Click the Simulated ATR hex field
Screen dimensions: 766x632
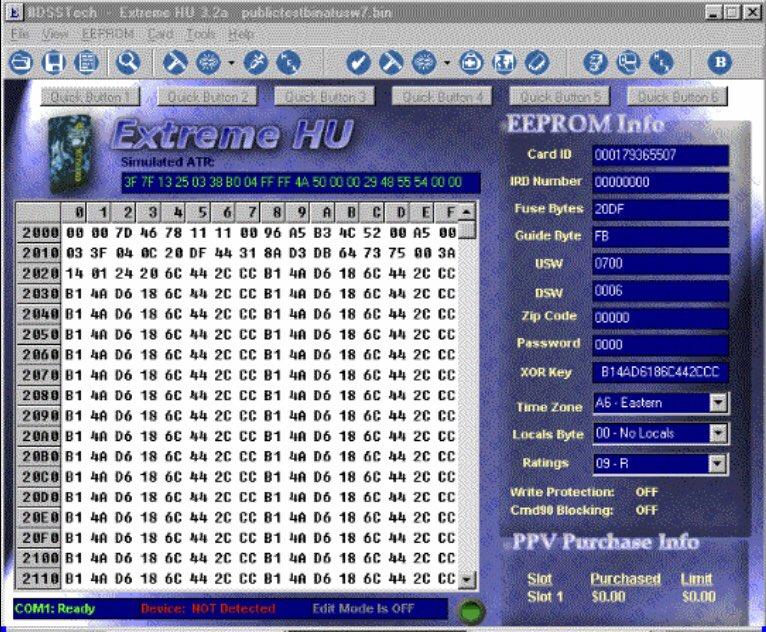point(299,182)
